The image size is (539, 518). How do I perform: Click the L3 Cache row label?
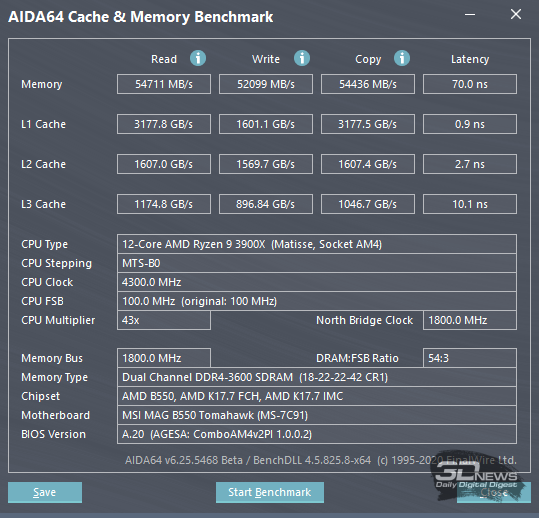43,204
